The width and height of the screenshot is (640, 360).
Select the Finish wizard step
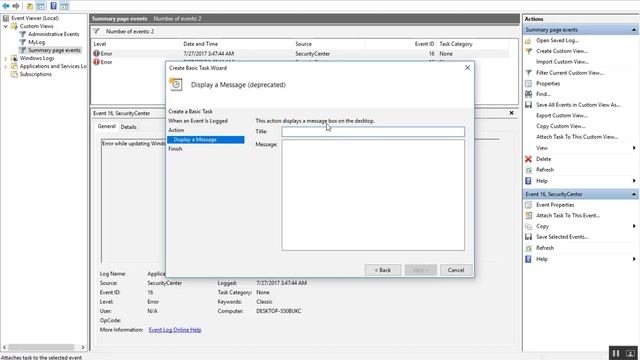pos(175,149)
